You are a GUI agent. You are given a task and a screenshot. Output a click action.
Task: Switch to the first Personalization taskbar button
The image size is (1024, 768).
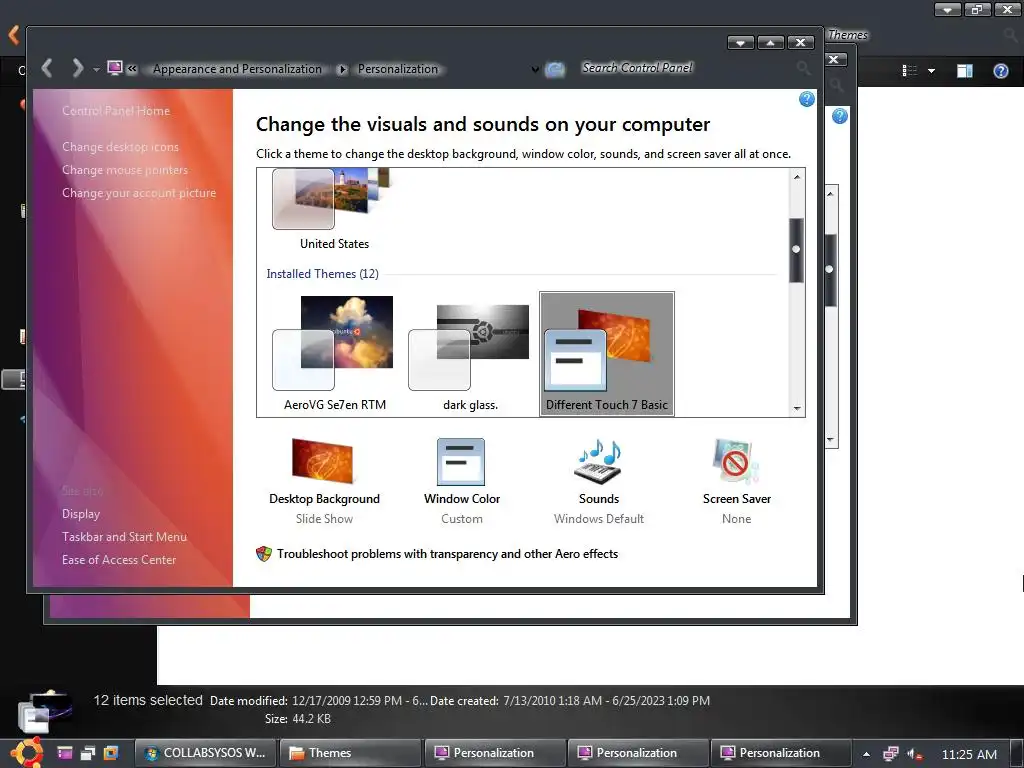[494, 753]
